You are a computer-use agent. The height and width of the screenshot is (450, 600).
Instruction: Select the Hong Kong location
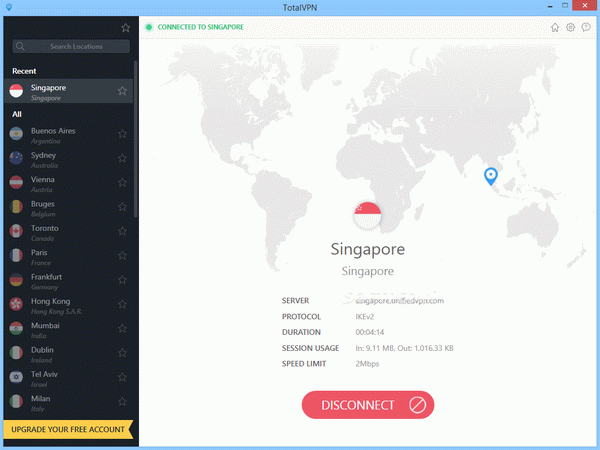[68, 304]
